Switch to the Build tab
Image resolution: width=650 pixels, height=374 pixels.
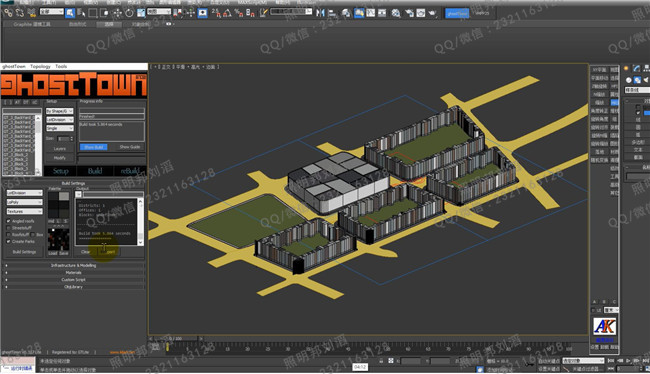tap(95, 171)
